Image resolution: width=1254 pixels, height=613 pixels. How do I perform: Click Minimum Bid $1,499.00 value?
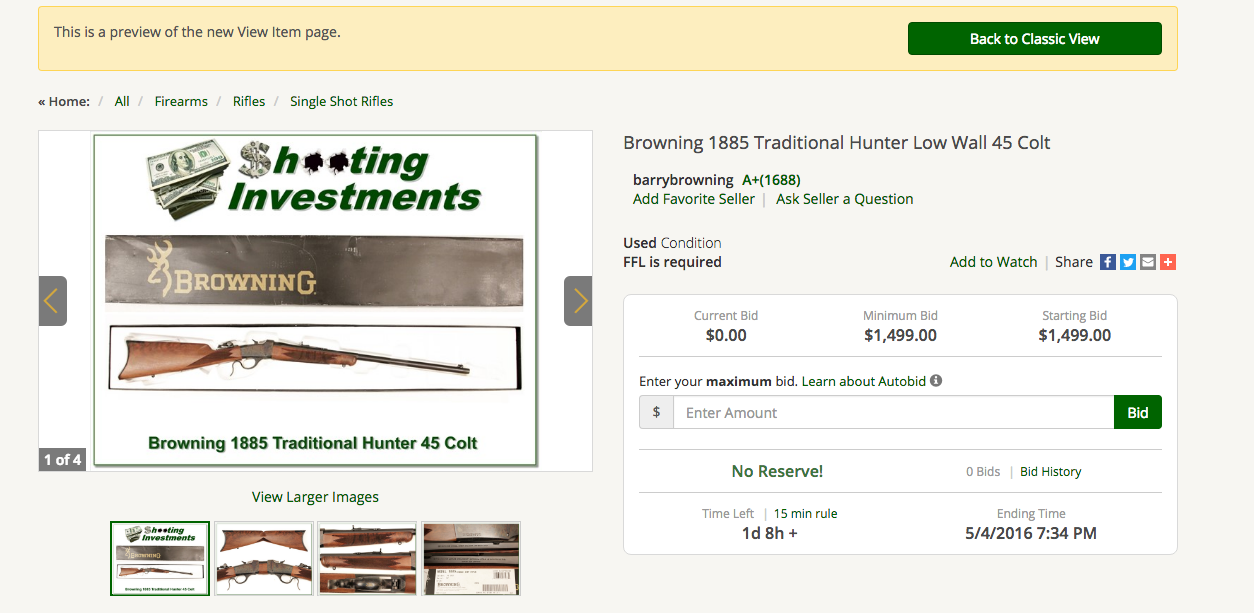(900, 335)
